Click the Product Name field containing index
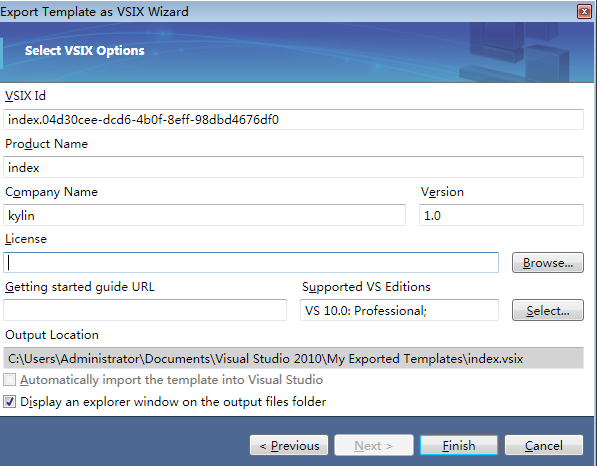597x466 pixels. 293,167
